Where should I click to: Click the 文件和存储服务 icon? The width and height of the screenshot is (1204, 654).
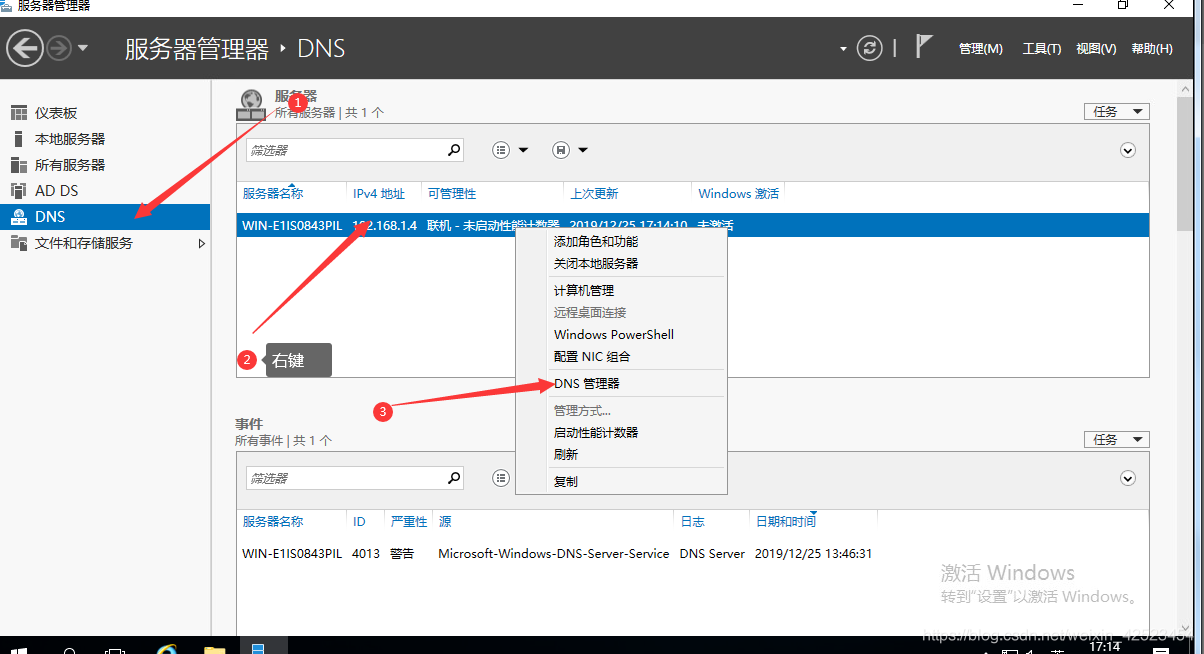(x=18, y=243)
